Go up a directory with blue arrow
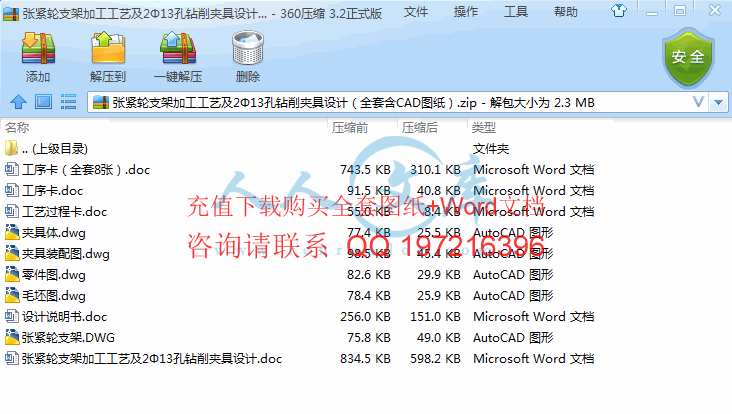 tap(19, 102)
